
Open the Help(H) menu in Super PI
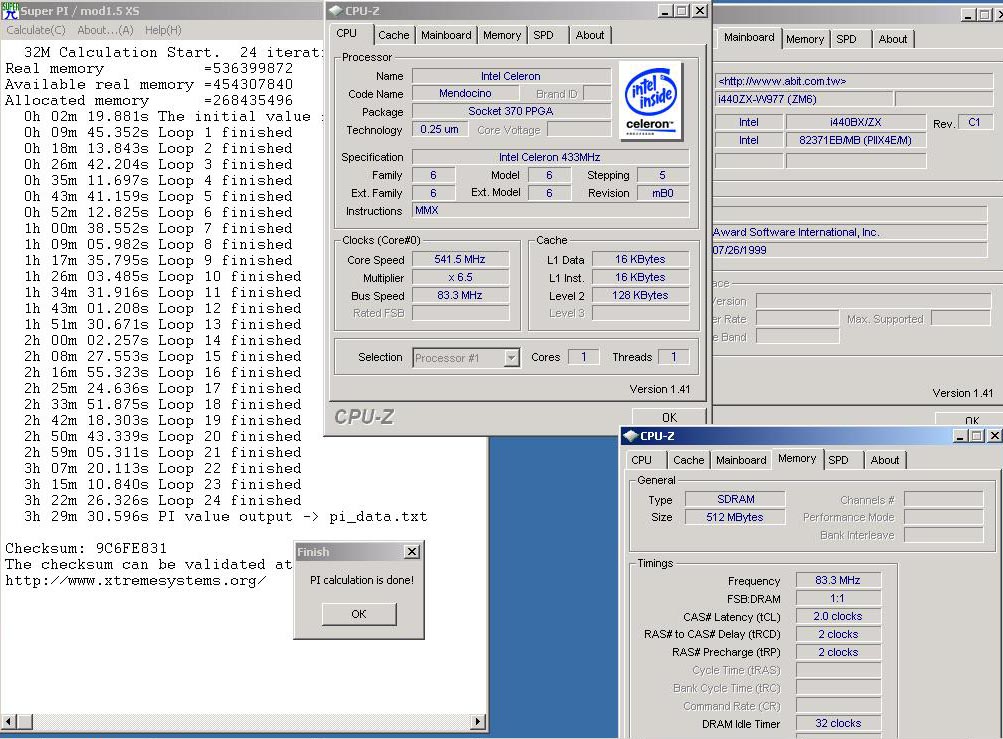point(163,30)
